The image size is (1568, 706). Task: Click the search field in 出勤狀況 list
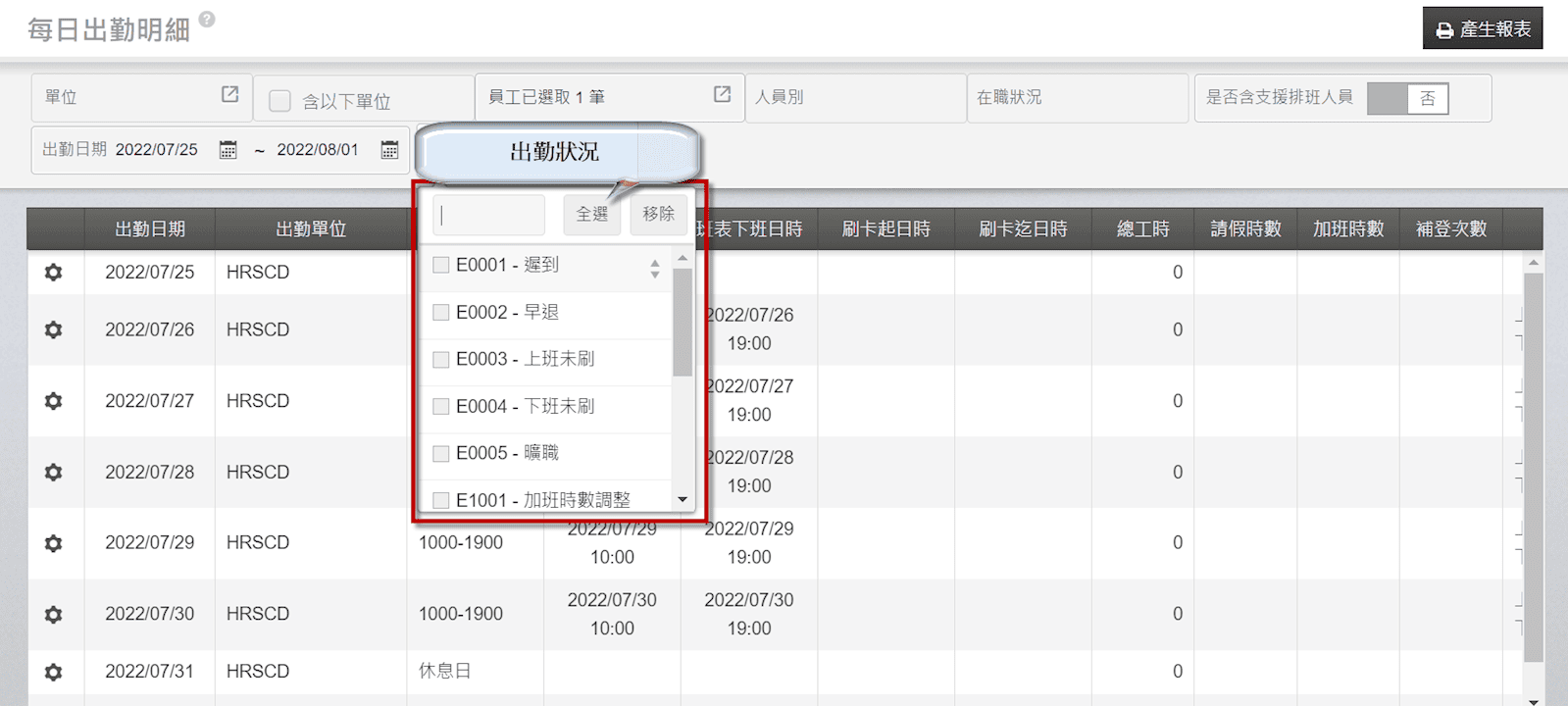point(489,215)
